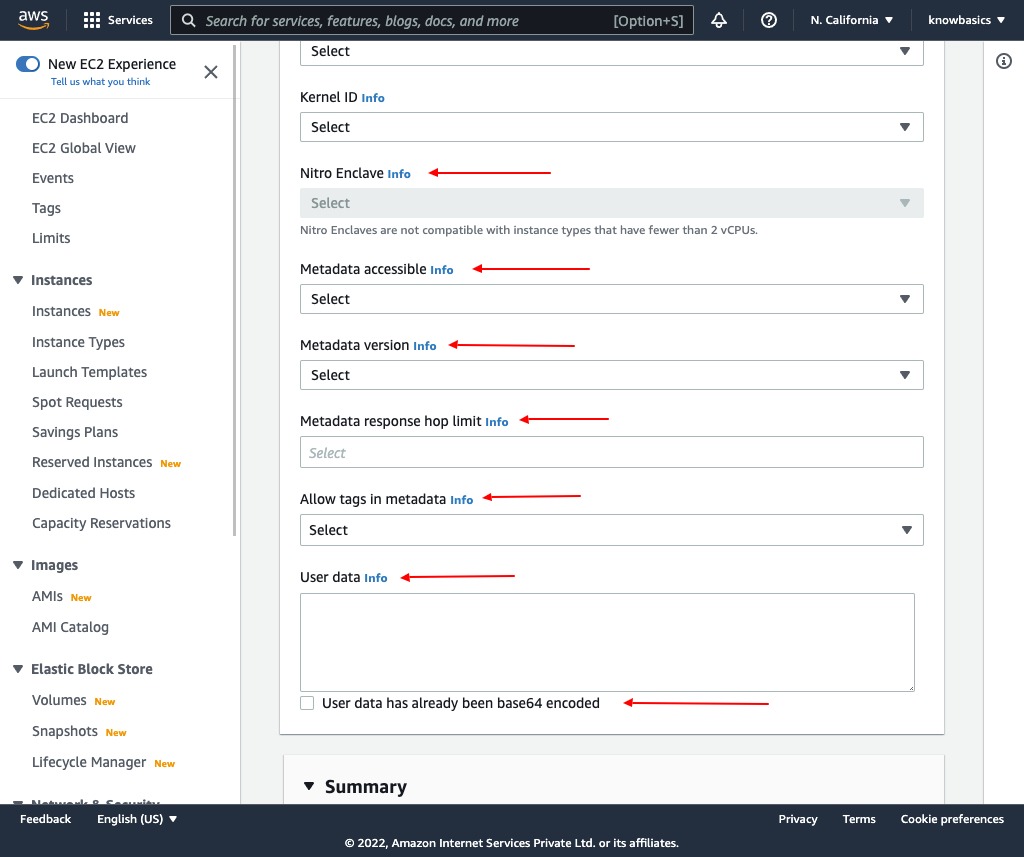Collapse the Images sidebar group
Image resolution: width=1024 pixels, height=857 pixels.
pyautogui.click(x=18, y=565)
